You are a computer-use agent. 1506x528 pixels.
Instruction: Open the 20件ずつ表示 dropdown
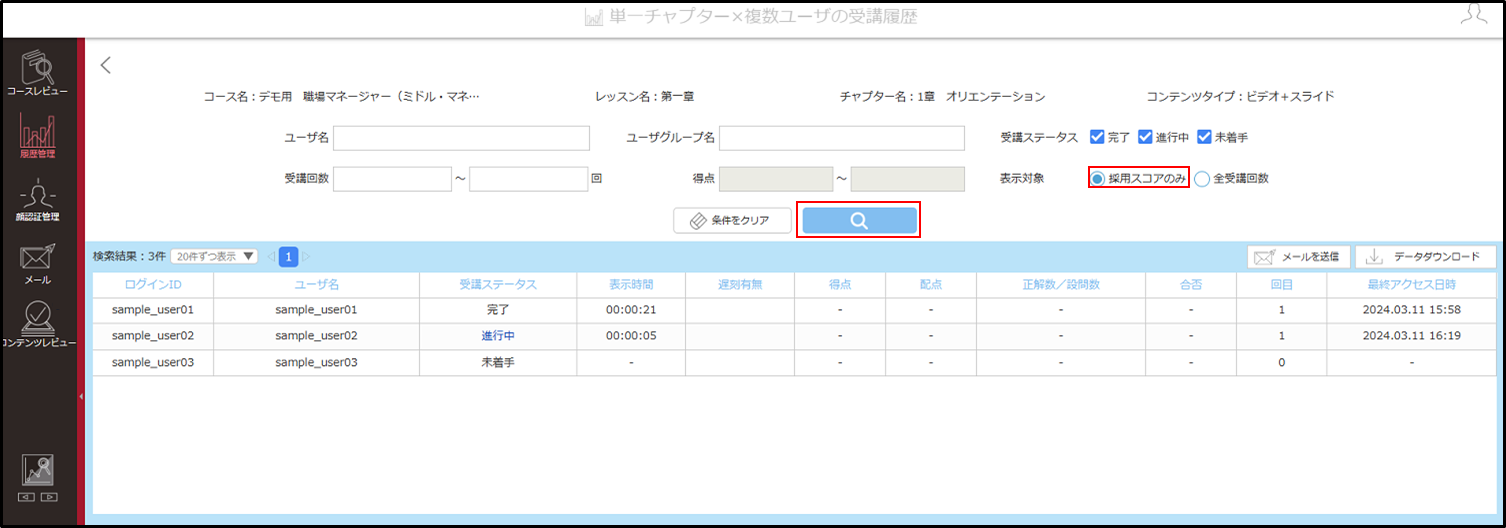(x=214, y=257)
